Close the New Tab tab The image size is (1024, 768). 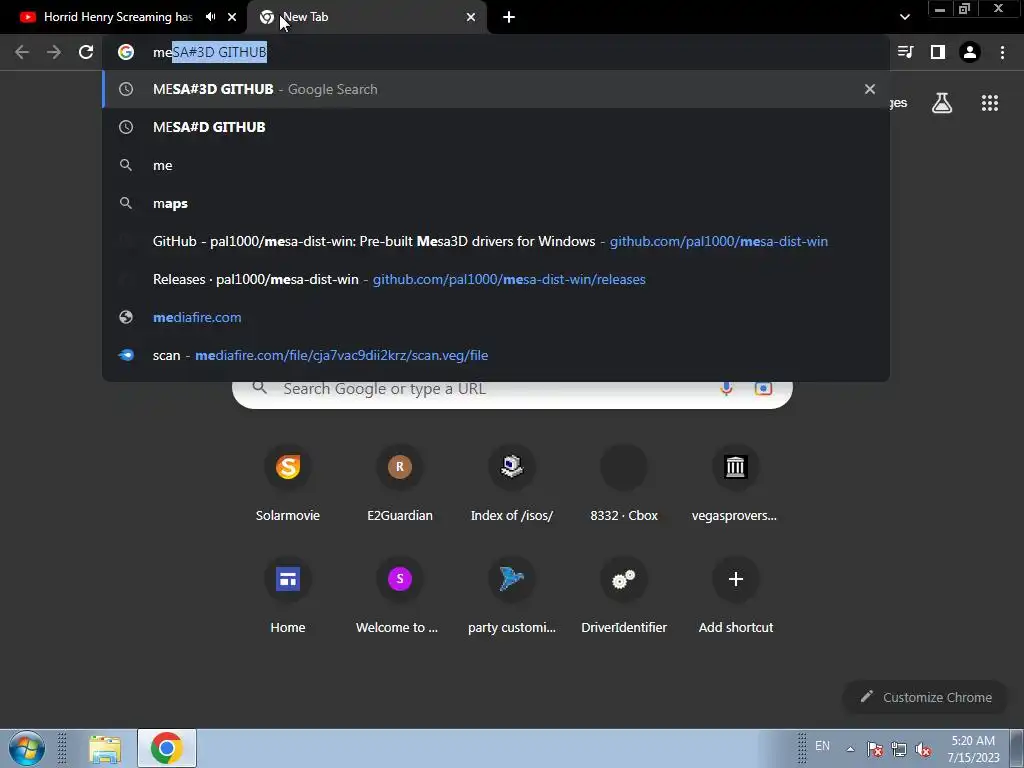(471, 17)
